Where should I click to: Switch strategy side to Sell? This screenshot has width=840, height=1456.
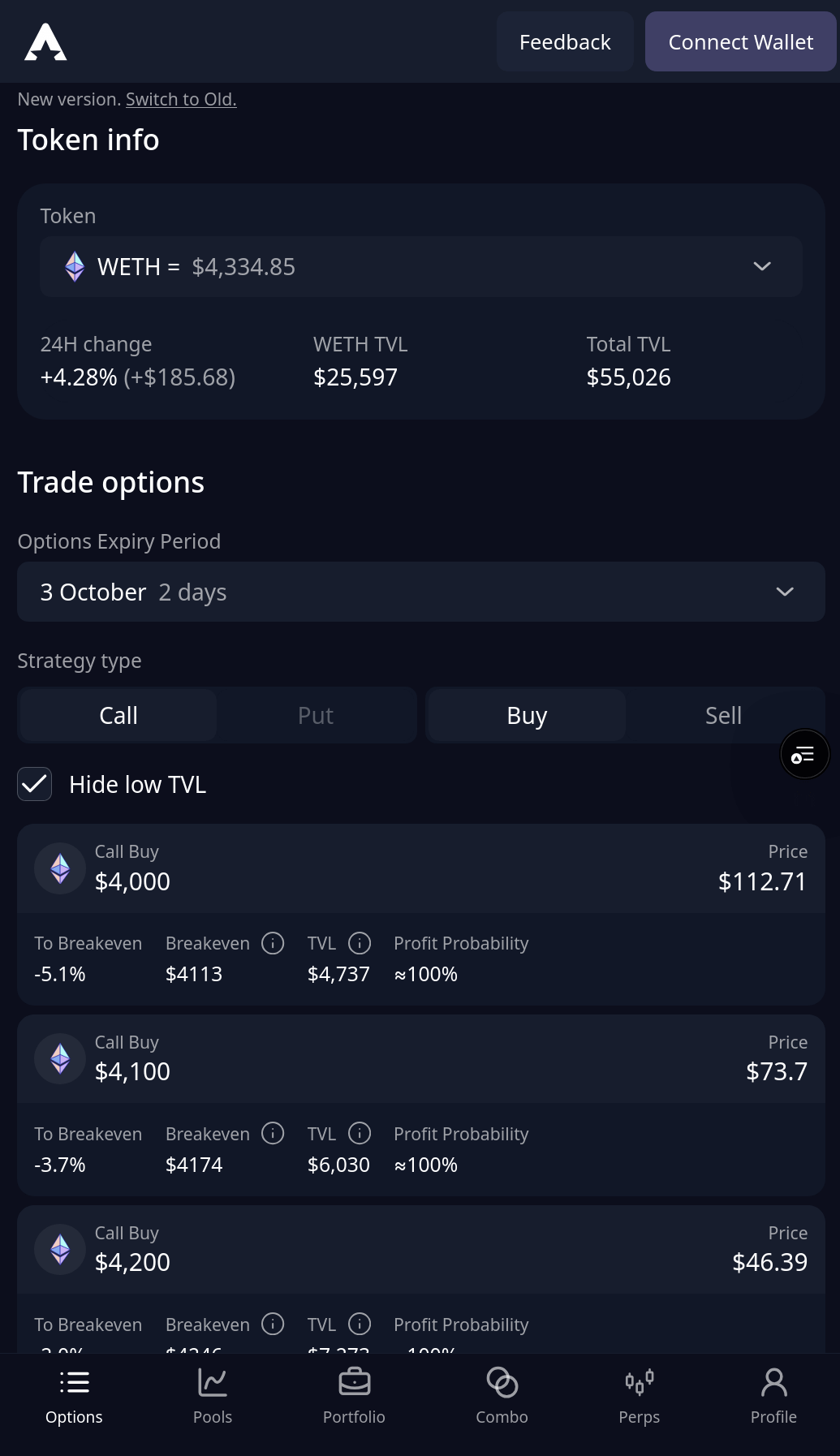click(x=722, y=716)
